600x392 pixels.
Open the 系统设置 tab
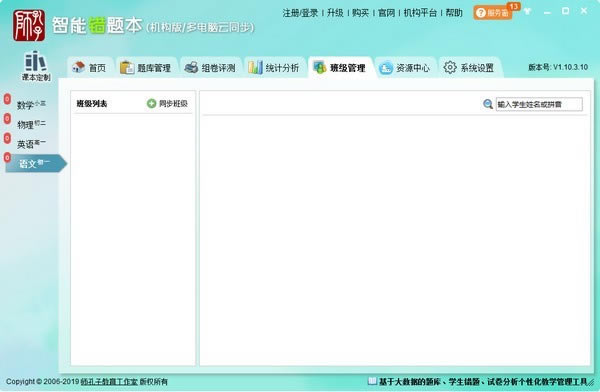coord(469,68)
